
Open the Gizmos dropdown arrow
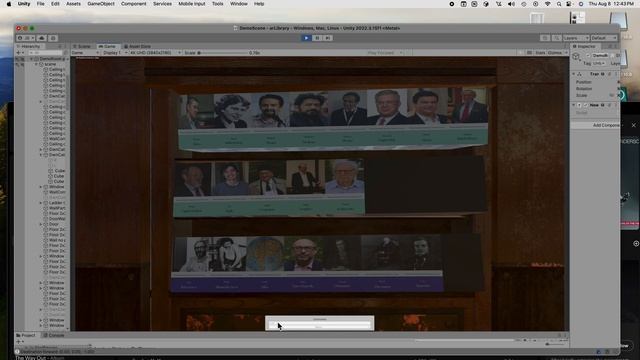pos(565,53)
